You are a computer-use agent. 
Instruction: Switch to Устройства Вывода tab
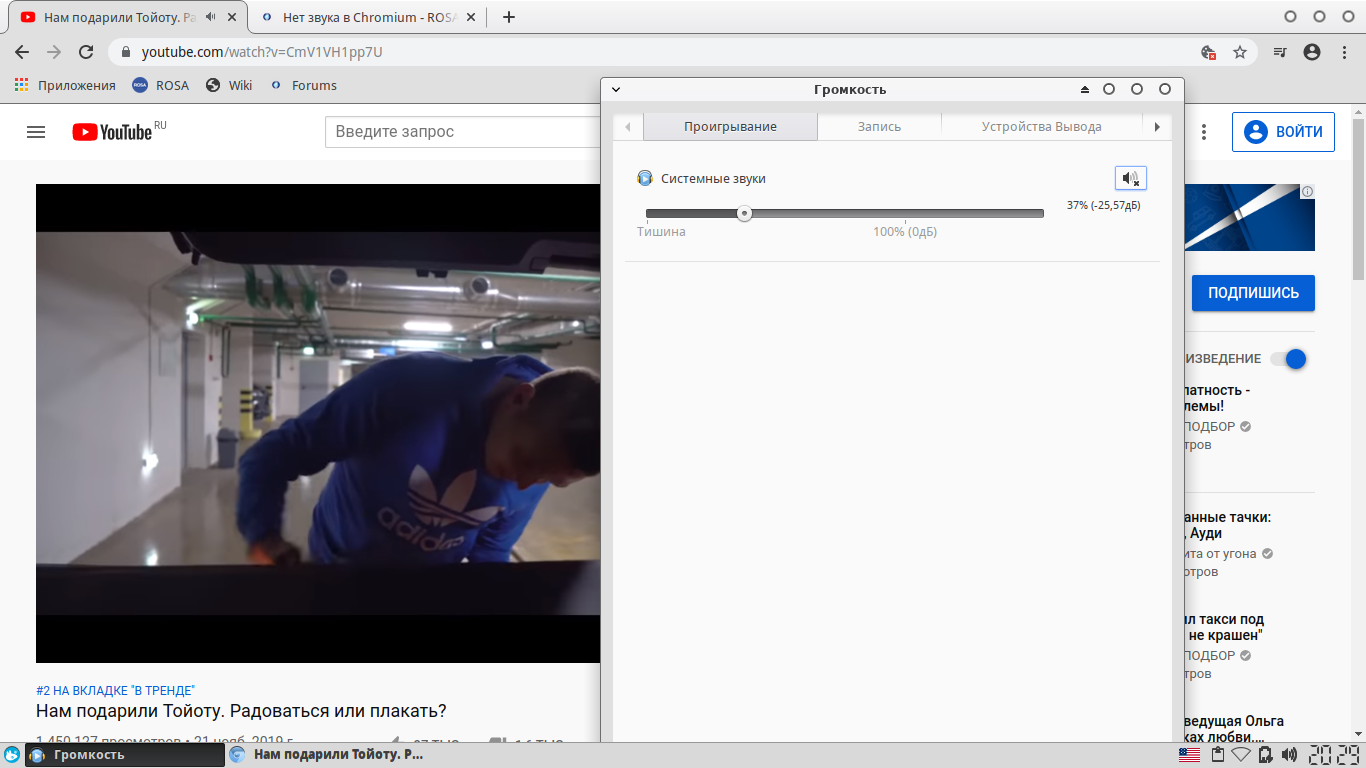(x=1041, y=127)
